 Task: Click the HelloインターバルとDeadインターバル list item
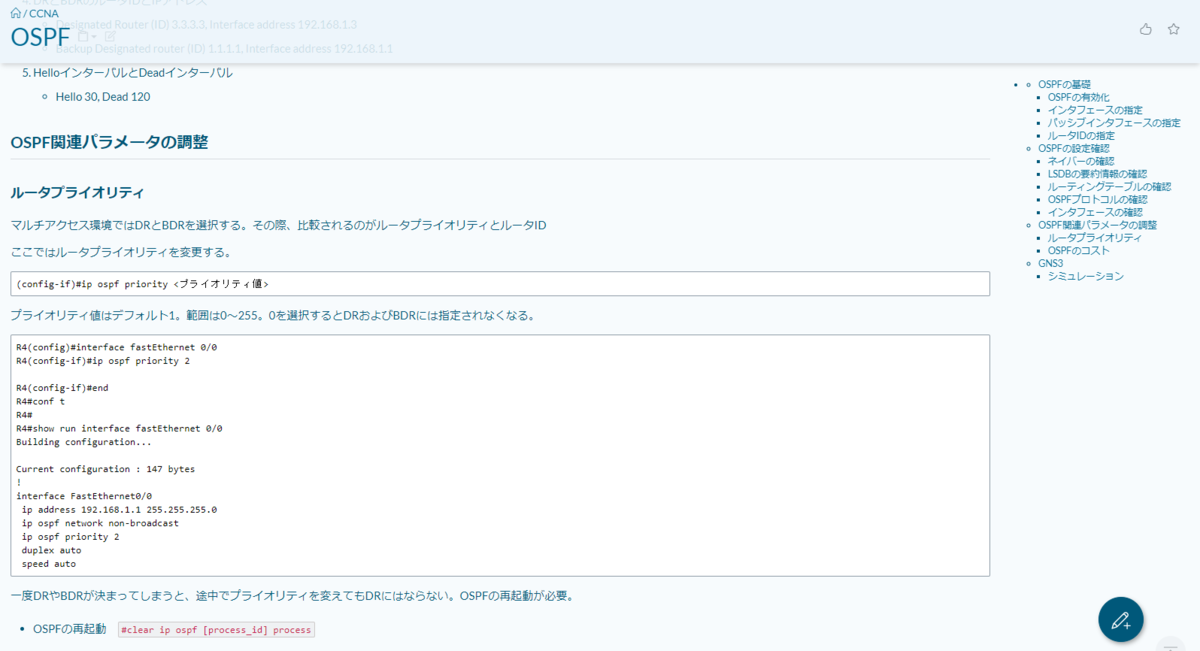click(x=133, y=73)
